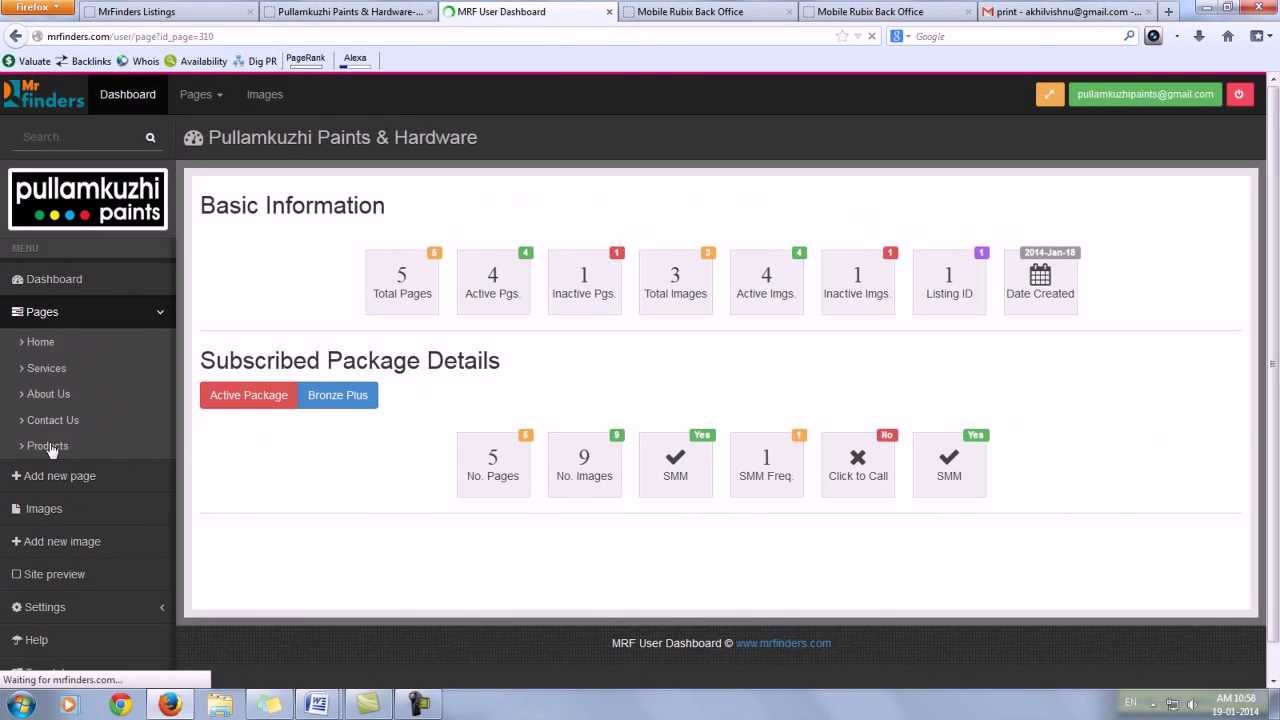This screenshot has height=720, width=1280.
Task: Click the Total Images tile
Action: (x=675, y=282)
